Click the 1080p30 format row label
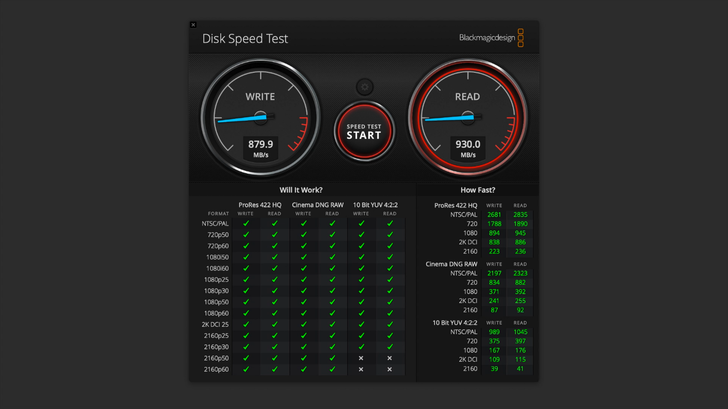The width and height of the screenshot is (728, 409). (216, 291)
